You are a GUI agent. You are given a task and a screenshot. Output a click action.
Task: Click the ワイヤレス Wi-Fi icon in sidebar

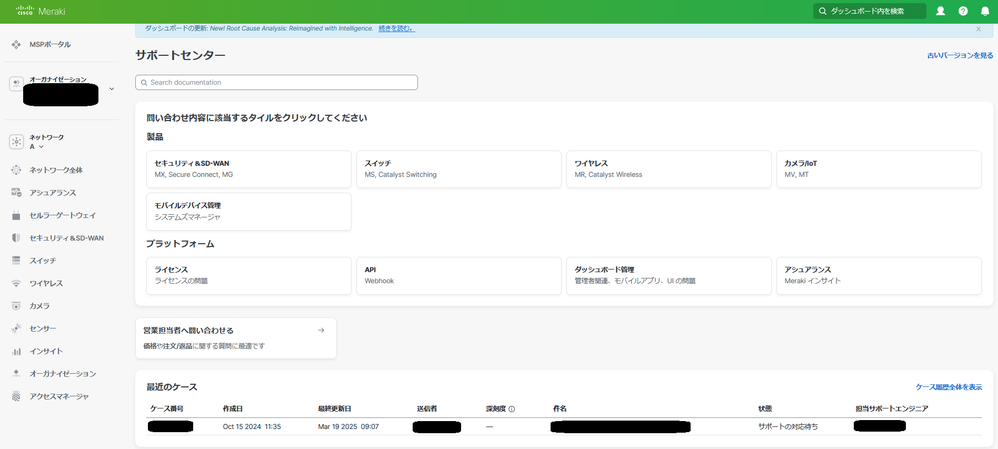(x=16, y=283)
